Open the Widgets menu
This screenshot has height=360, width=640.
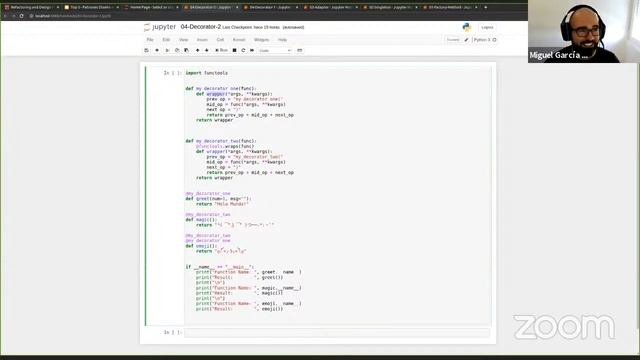pyautogui.click(x=262, y=40)
